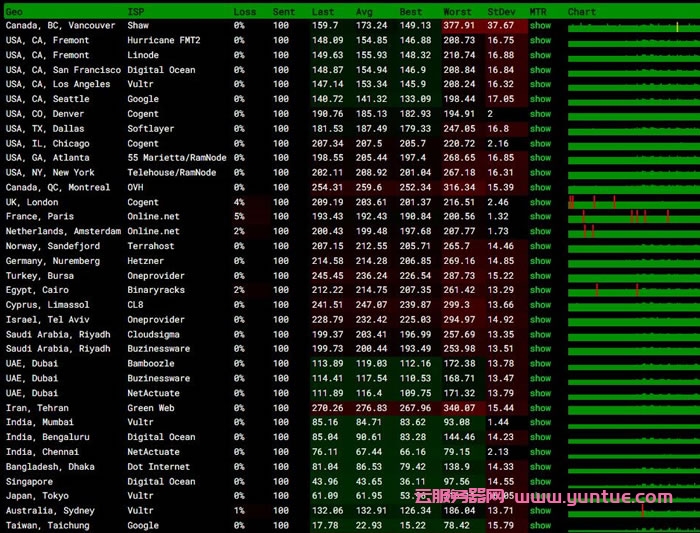Viewport: 700px width, 533px height.
Task: Show MTR for USA, NY, New York row
Action: point(540,173)
